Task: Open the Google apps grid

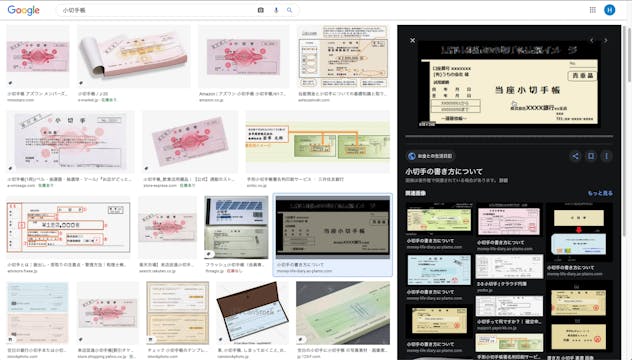Action: pos(592,10)
